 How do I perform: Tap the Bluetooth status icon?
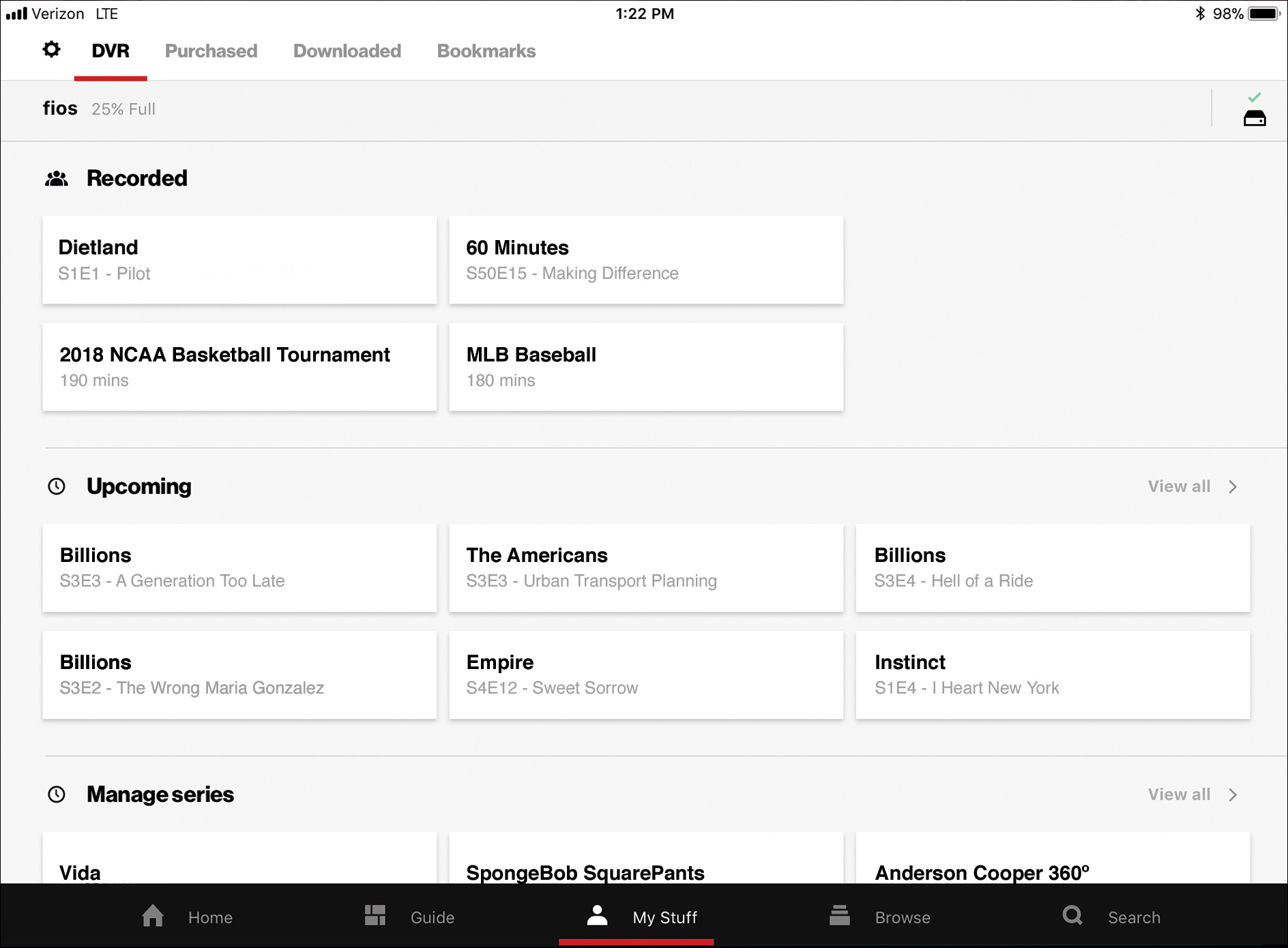1200,14
